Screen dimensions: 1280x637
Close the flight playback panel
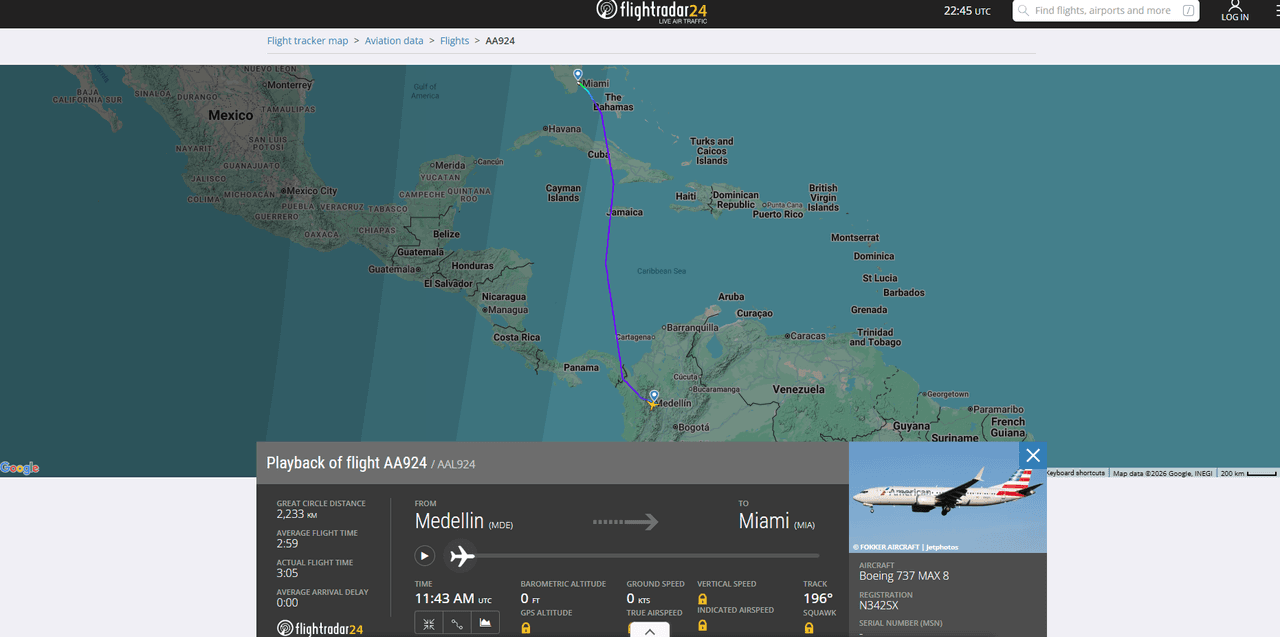pos(1033,456)
